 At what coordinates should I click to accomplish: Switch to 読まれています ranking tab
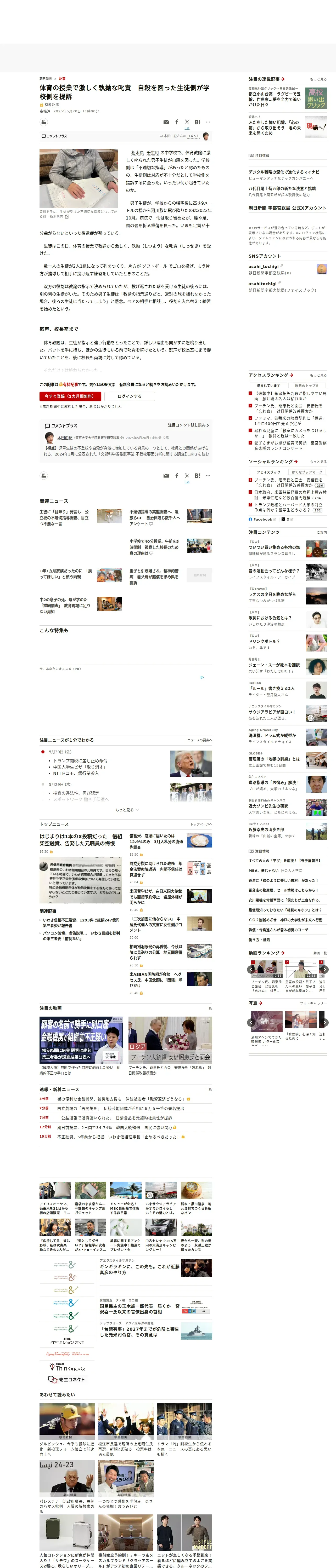pos(268,385)
